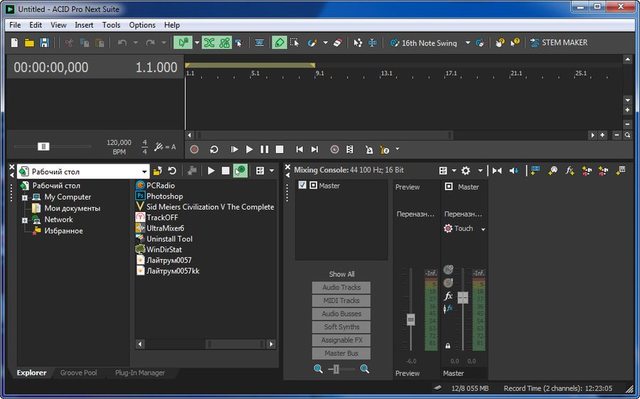Select the Selection tool icon

(x=295, y=42)
